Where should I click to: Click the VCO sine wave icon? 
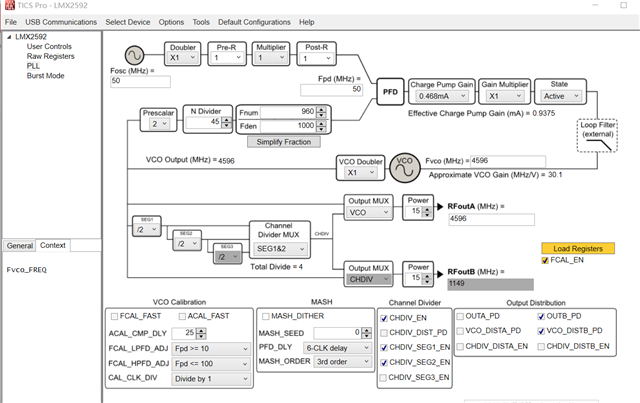(404, 167)
